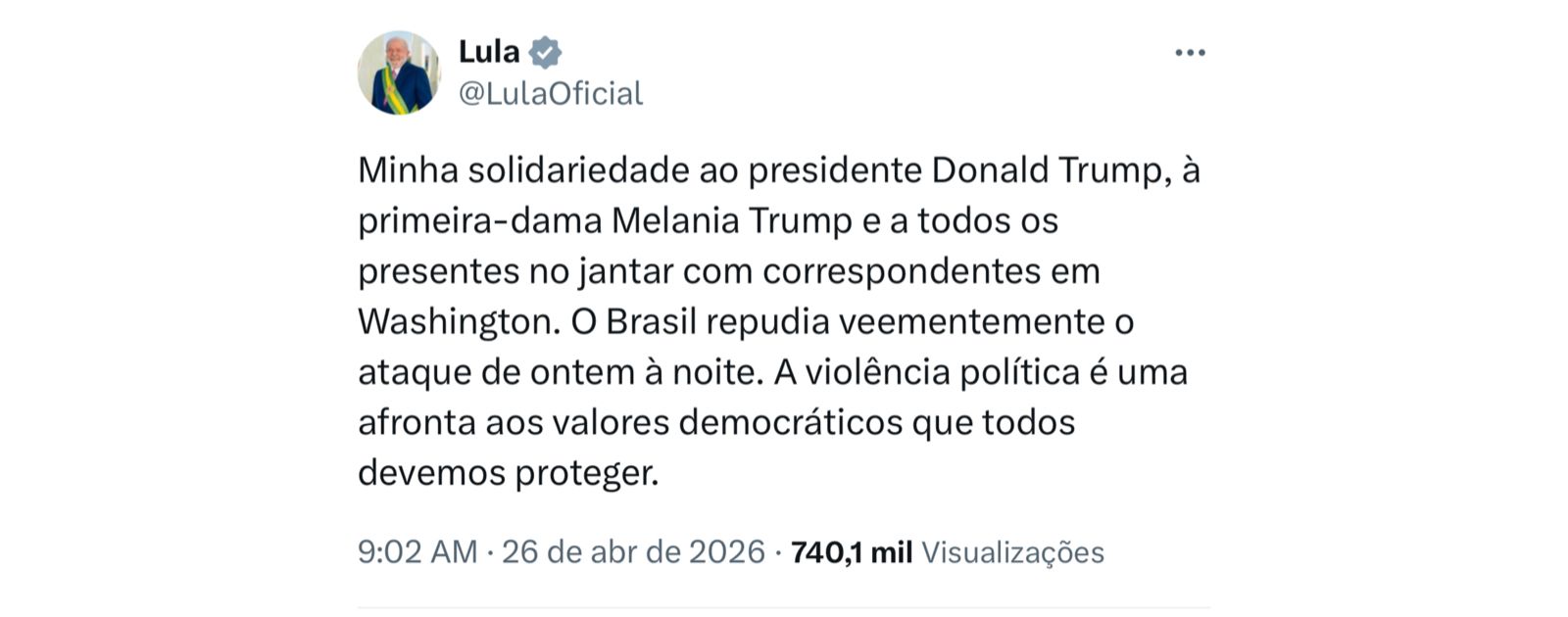Click the date 26 de abr de 2026

pyautogui.click(x=633, y=552)
